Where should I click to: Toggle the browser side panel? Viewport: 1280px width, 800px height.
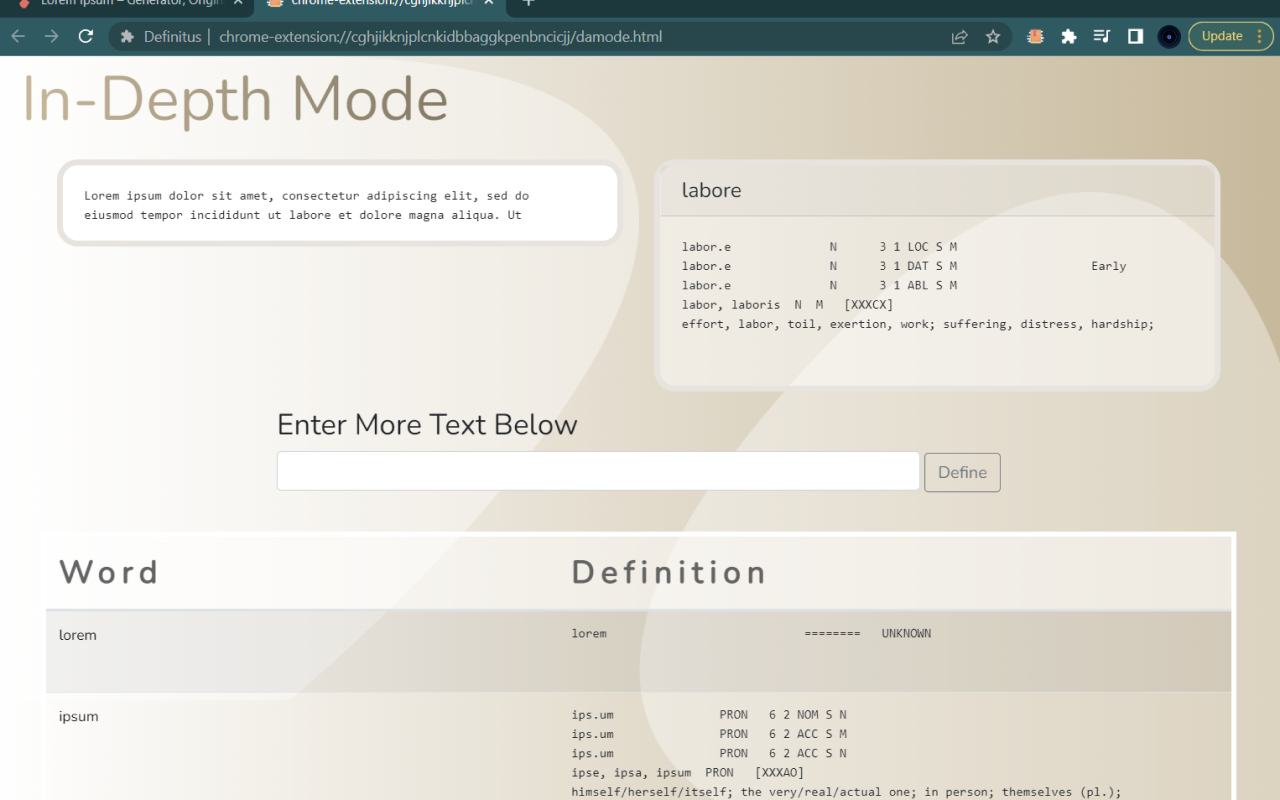pyautogui.click(x=1135, y=37)
